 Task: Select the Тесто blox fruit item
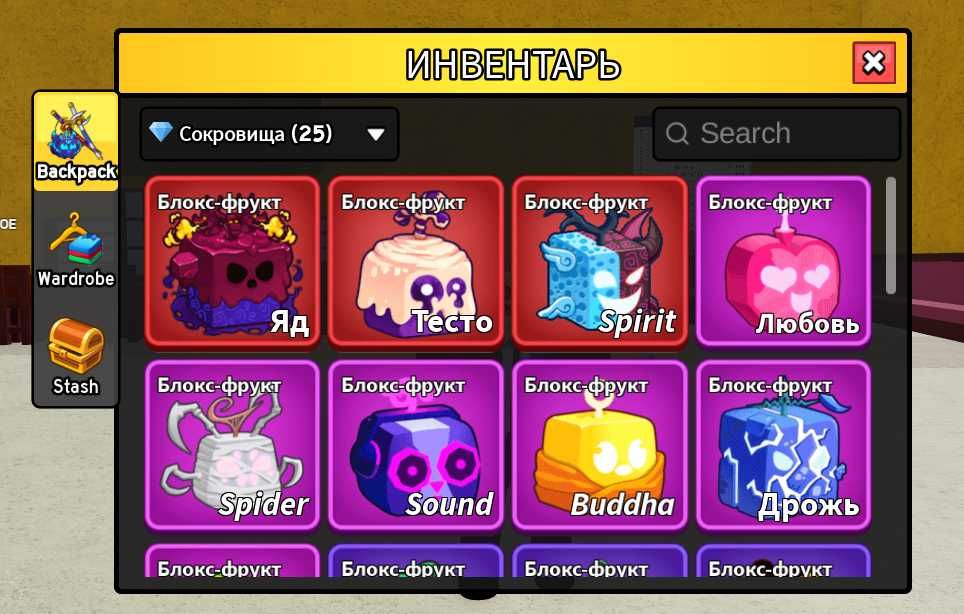pos(416,262)
